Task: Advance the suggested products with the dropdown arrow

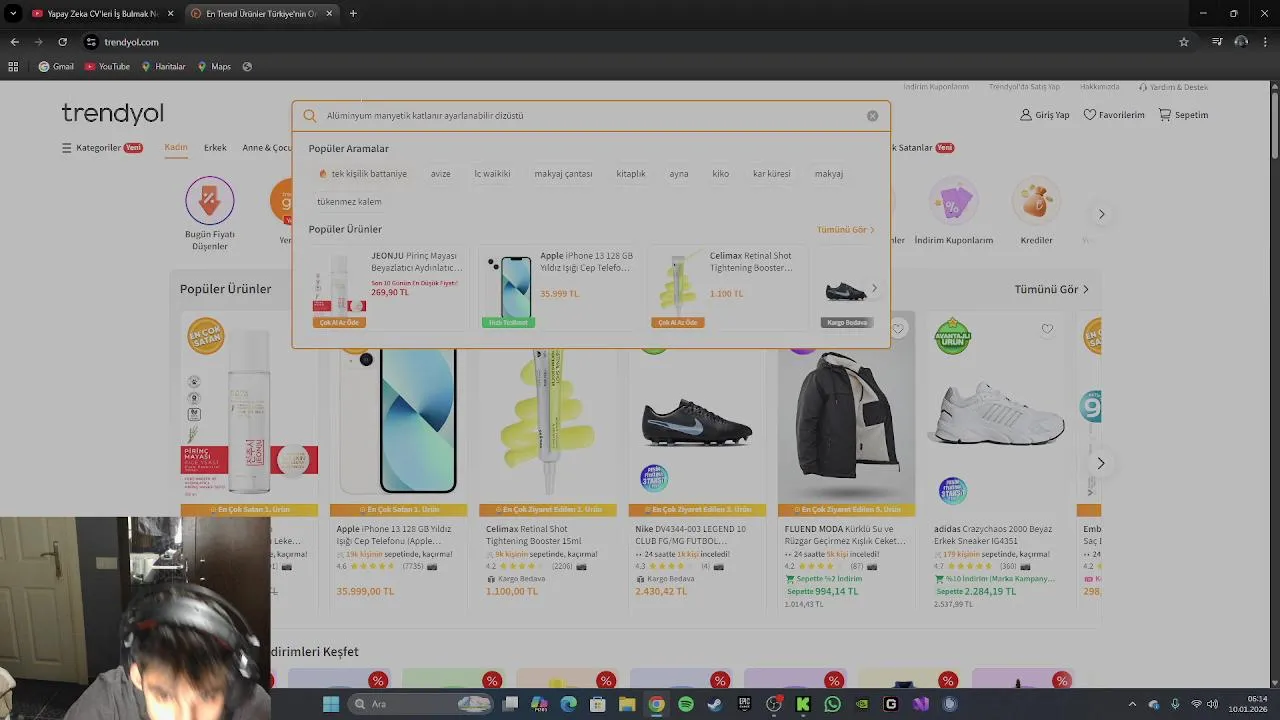Action: coord(874,288)
